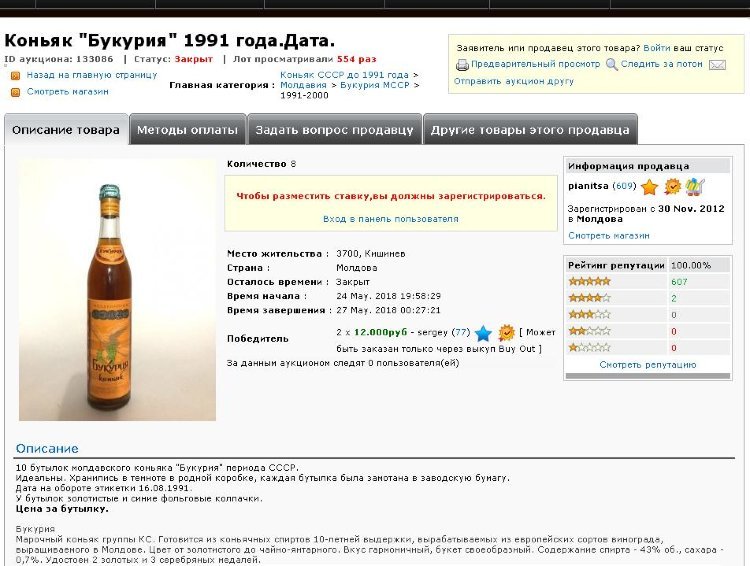Click the orange arrow icon beside 'Назад на главную страницу'

point(15,76)
